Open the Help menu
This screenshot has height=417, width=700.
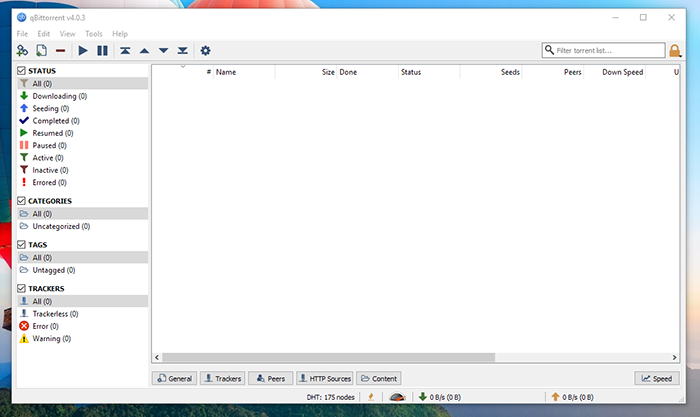tap(120, 33)
